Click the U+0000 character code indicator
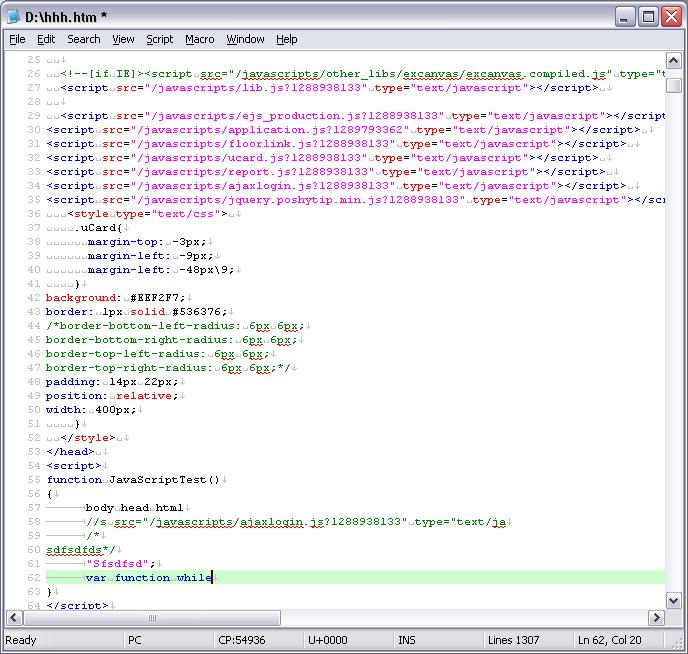Screen dimensions: 688x654 pos(328,640)
